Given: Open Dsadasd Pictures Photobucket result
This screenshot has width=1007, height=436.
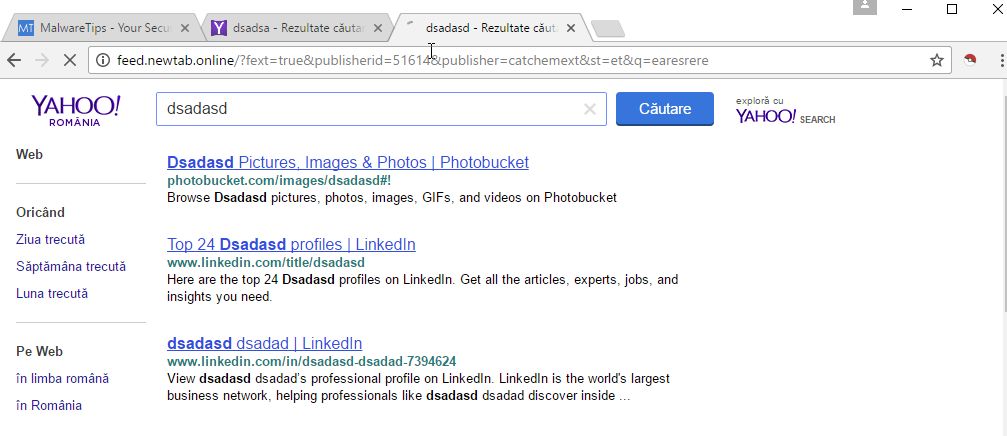Looking at the screenshot, I should 347,162.
